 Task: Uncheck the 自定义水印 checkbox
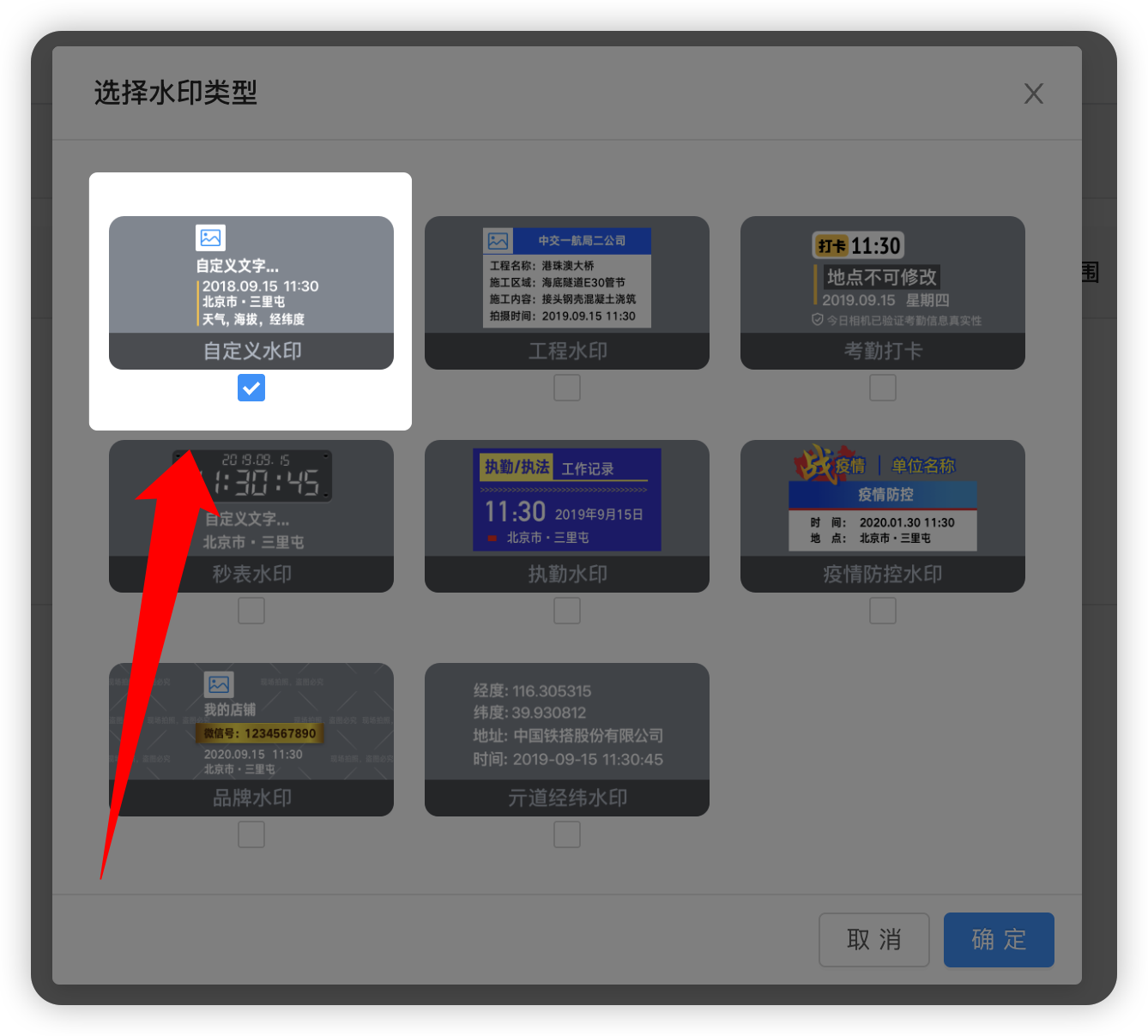click(251, 388)
